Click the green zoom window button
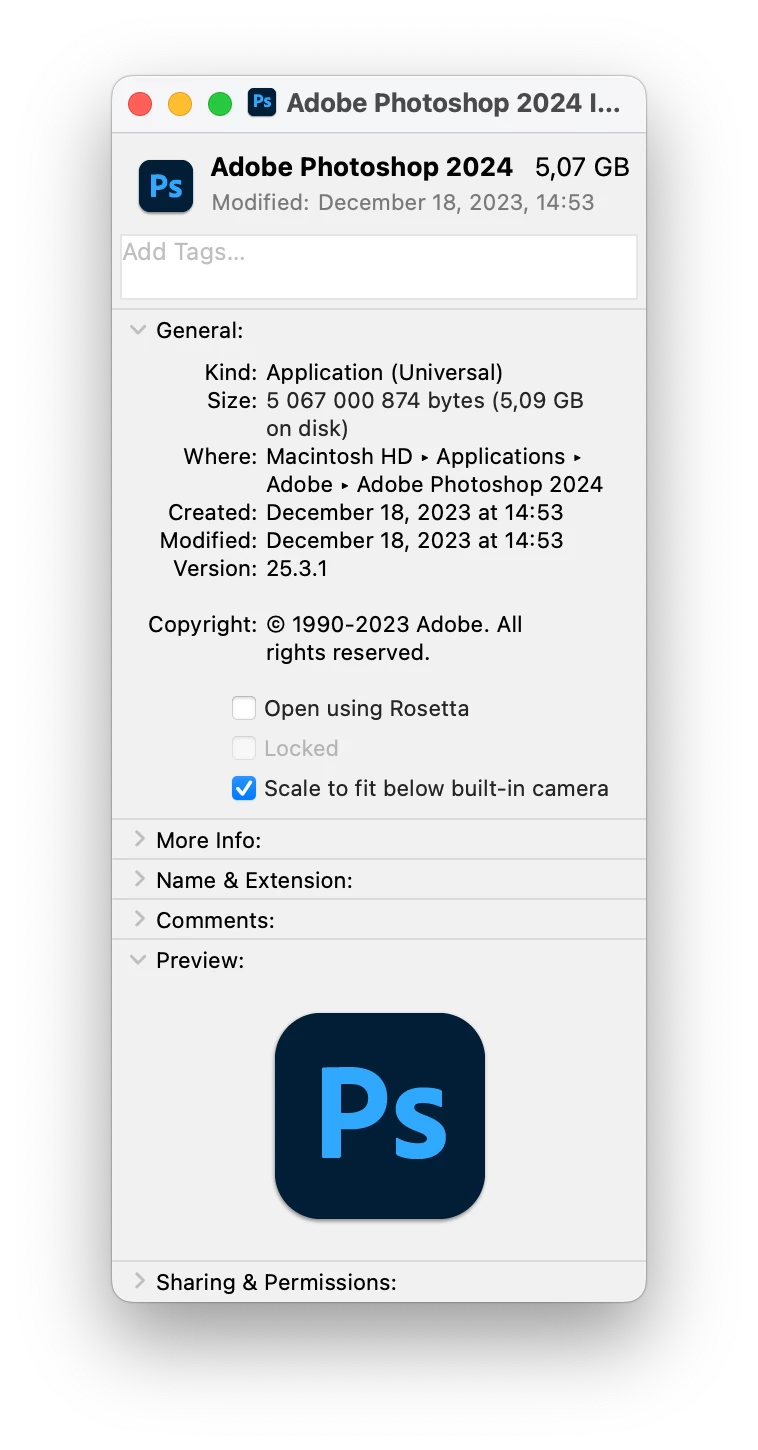758x1450 pixels. tap(220, 104)
